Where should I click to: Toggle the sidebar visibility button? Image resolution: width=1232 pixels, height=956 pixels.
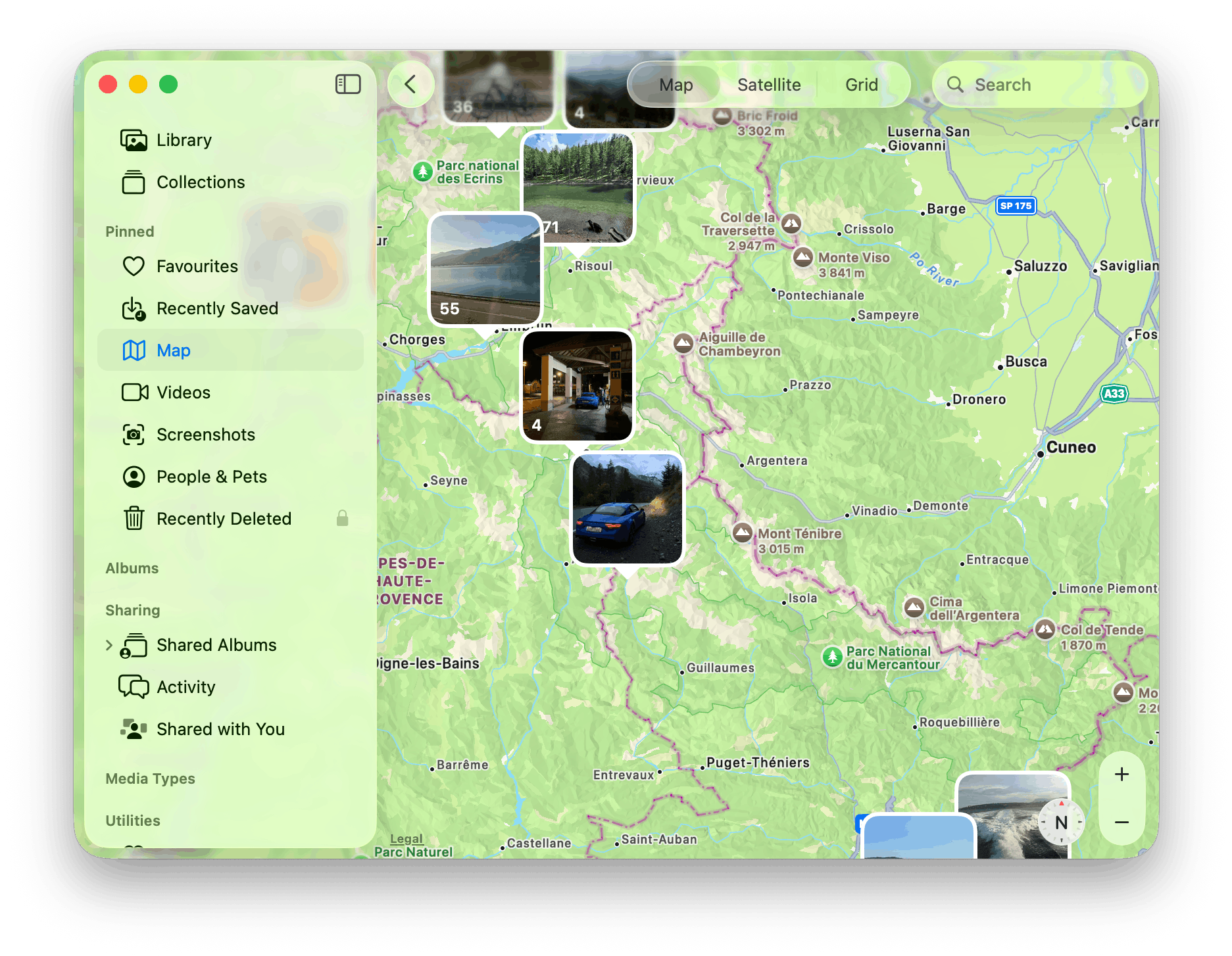point(348,84)
